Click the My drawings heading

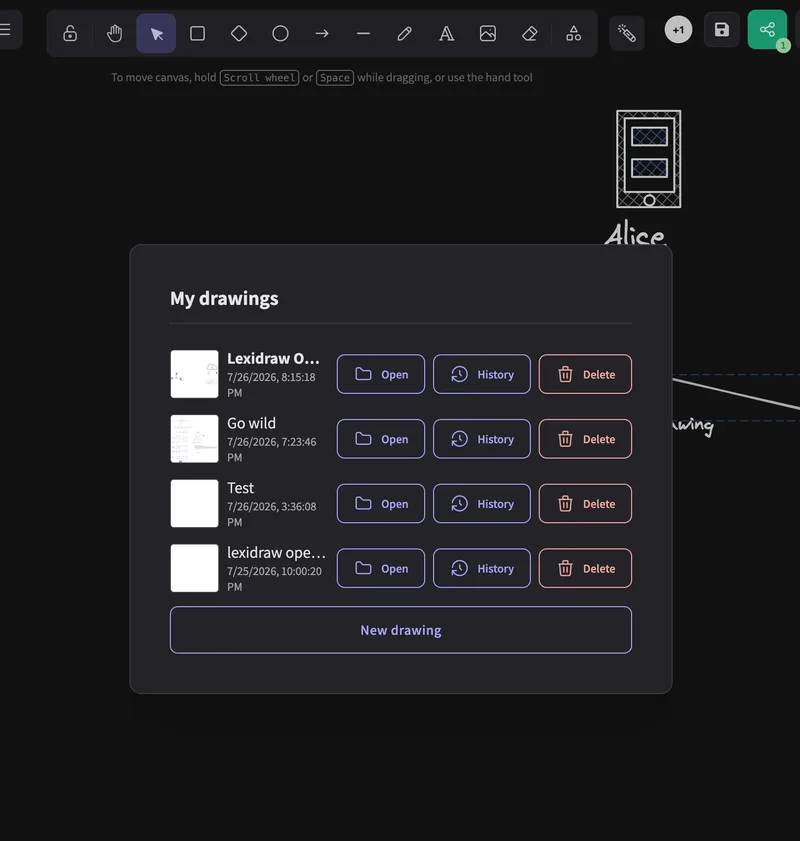coord(224,299)
